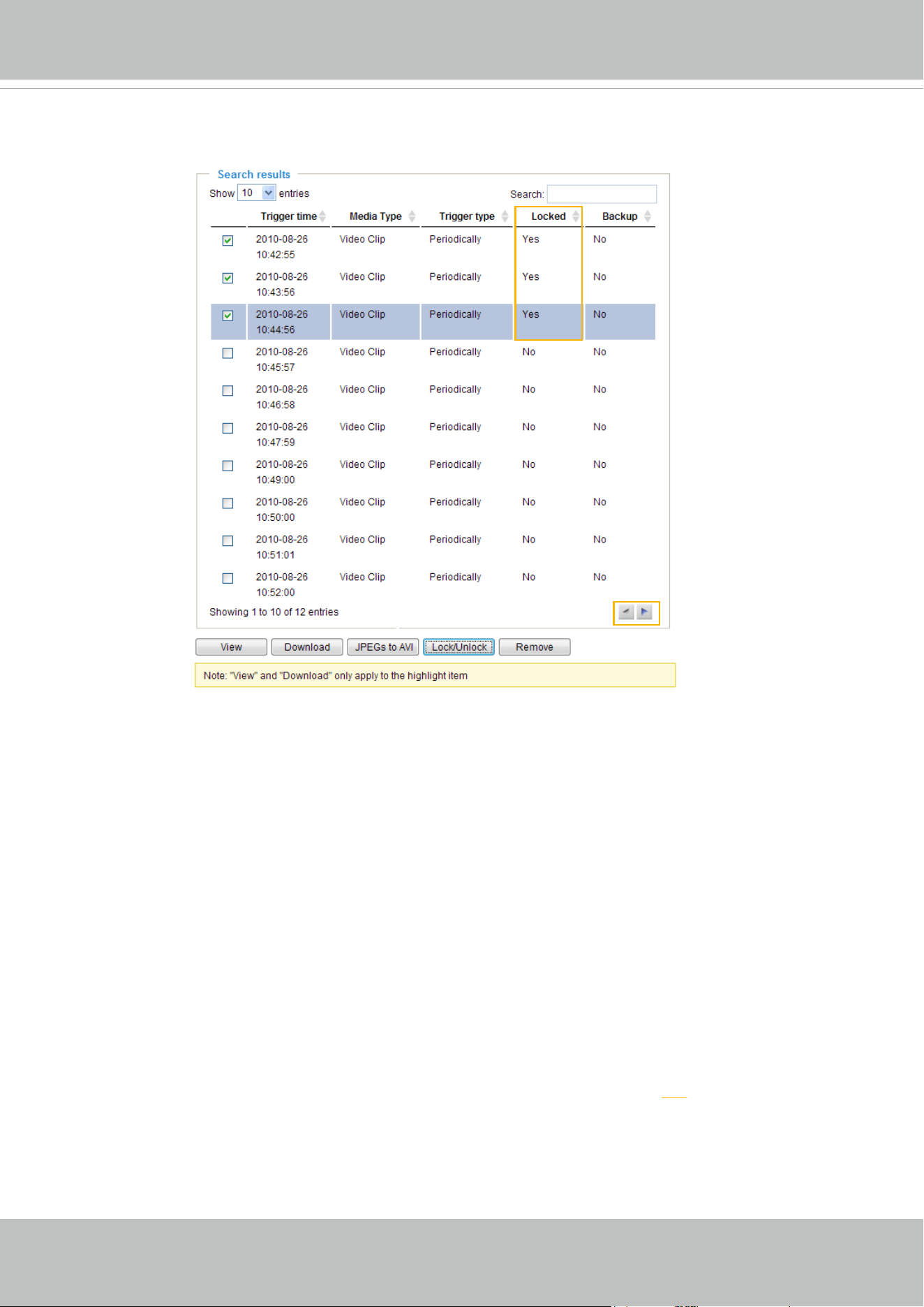The image size is (924, 1307).
Task: Select the 2010-08-26 10:52:00 trigger time
Action: click(282, 585)
